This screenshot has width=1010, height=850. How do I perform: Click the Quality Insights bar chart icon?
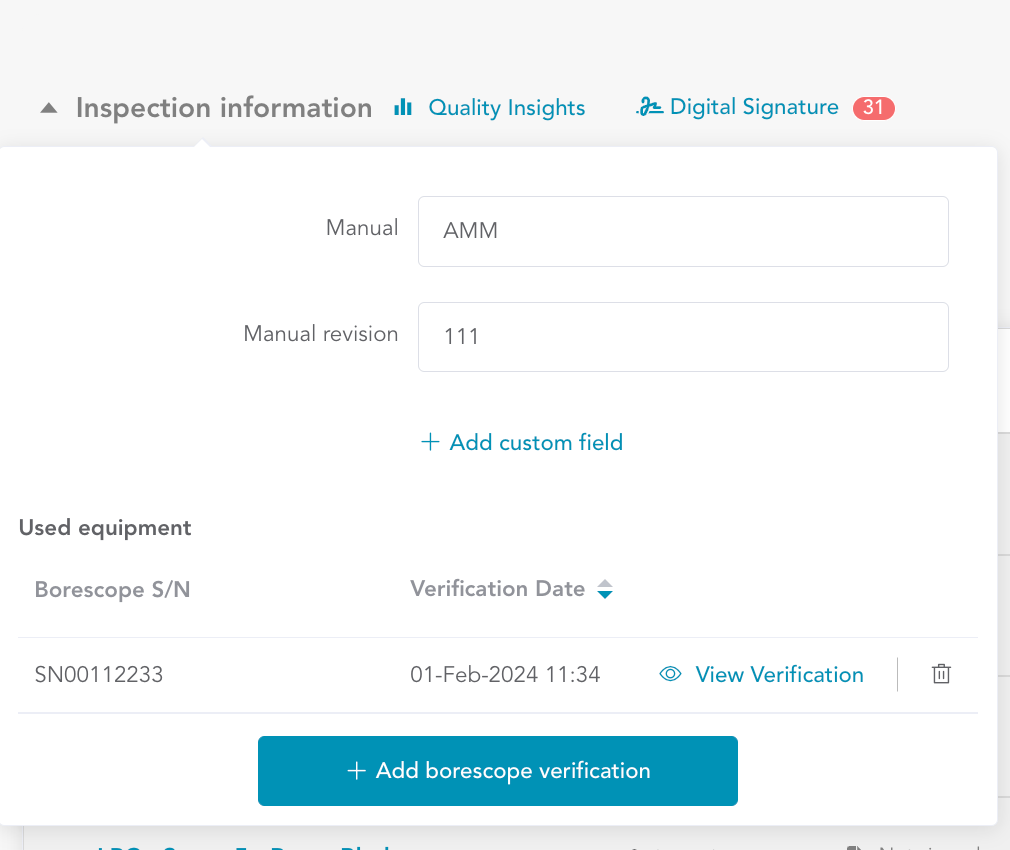[x=403, y=107]
